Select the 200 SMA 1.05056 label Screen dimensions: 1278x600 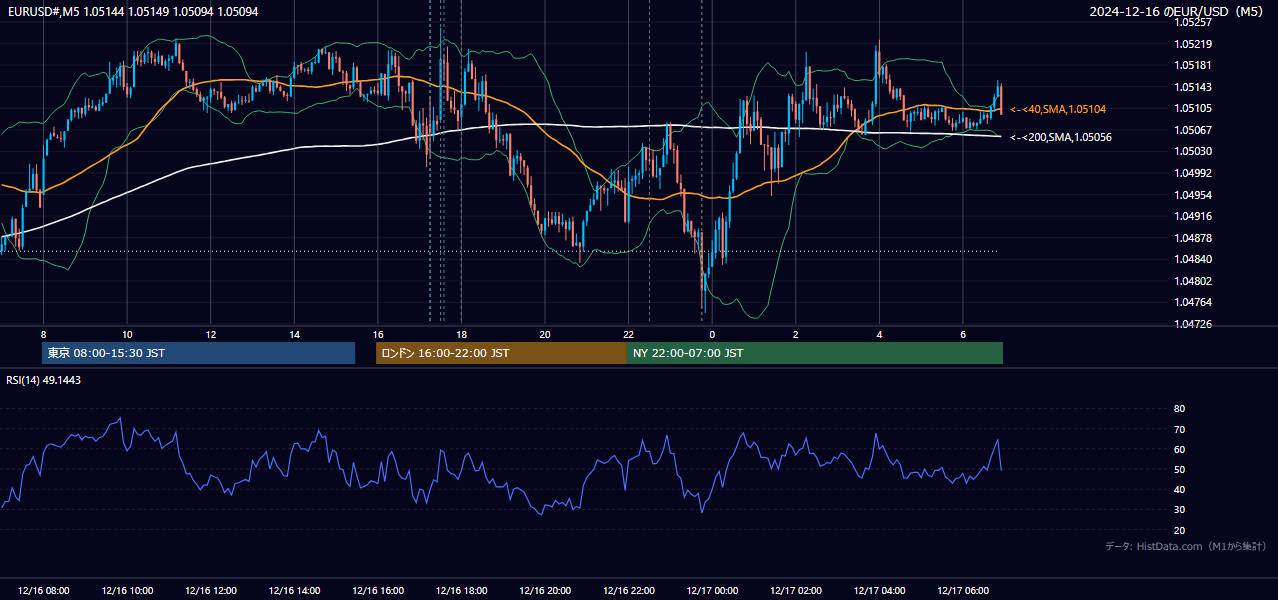[x=1061, y=137]
